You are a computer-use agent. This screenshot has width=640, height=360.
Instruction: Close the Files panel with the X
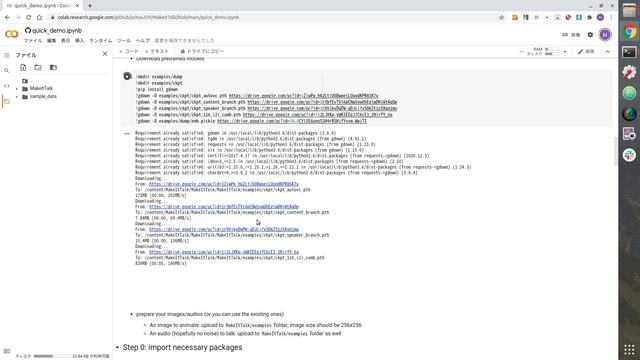click(105, 53)
